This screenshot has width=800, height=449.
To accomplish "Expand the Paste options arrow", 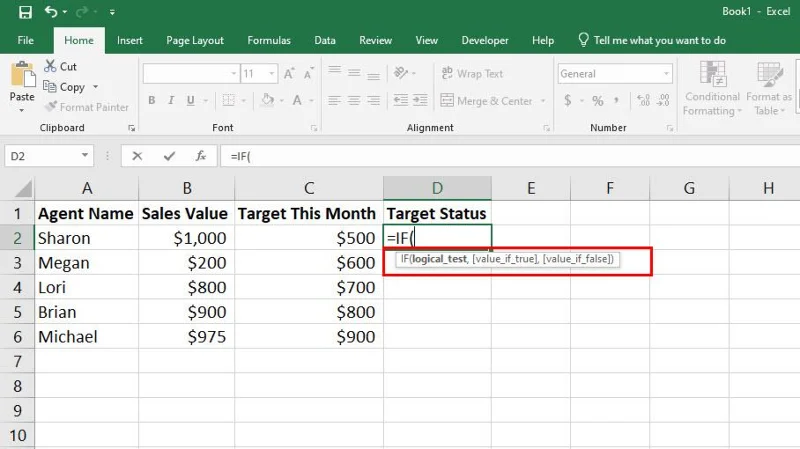I will [21, 110].
